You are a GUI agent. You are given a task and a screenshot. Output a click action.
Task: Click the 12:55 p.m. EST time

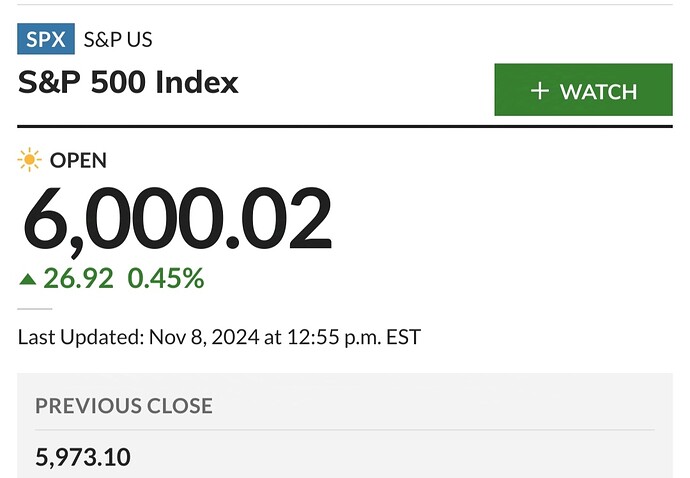pos(354,338)
